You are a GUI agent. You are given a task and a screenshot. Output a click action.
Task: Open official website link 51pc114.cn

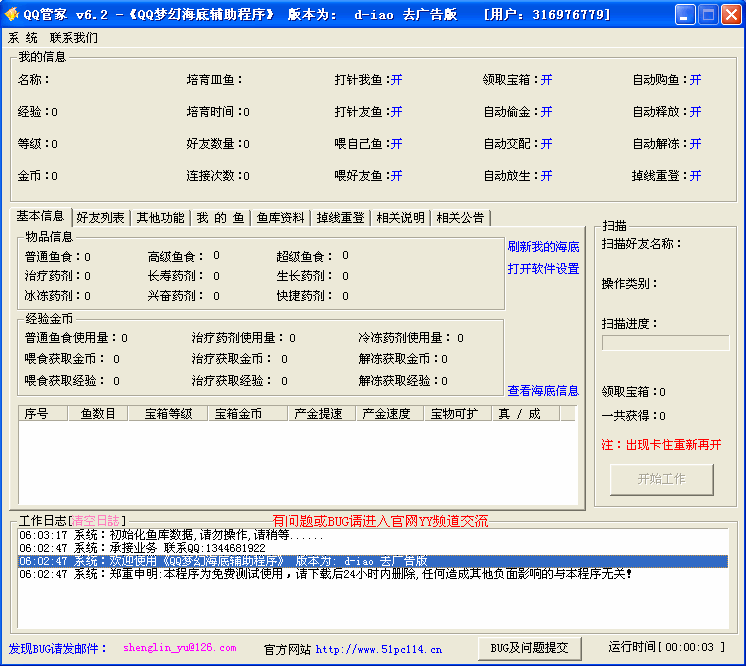(379, 649)
